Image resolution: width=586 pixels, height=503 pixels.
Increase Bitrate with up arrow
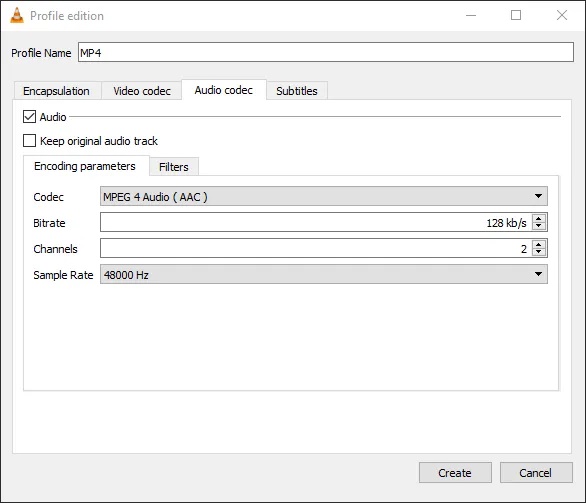pyautogui.click(x=539, y=219)
